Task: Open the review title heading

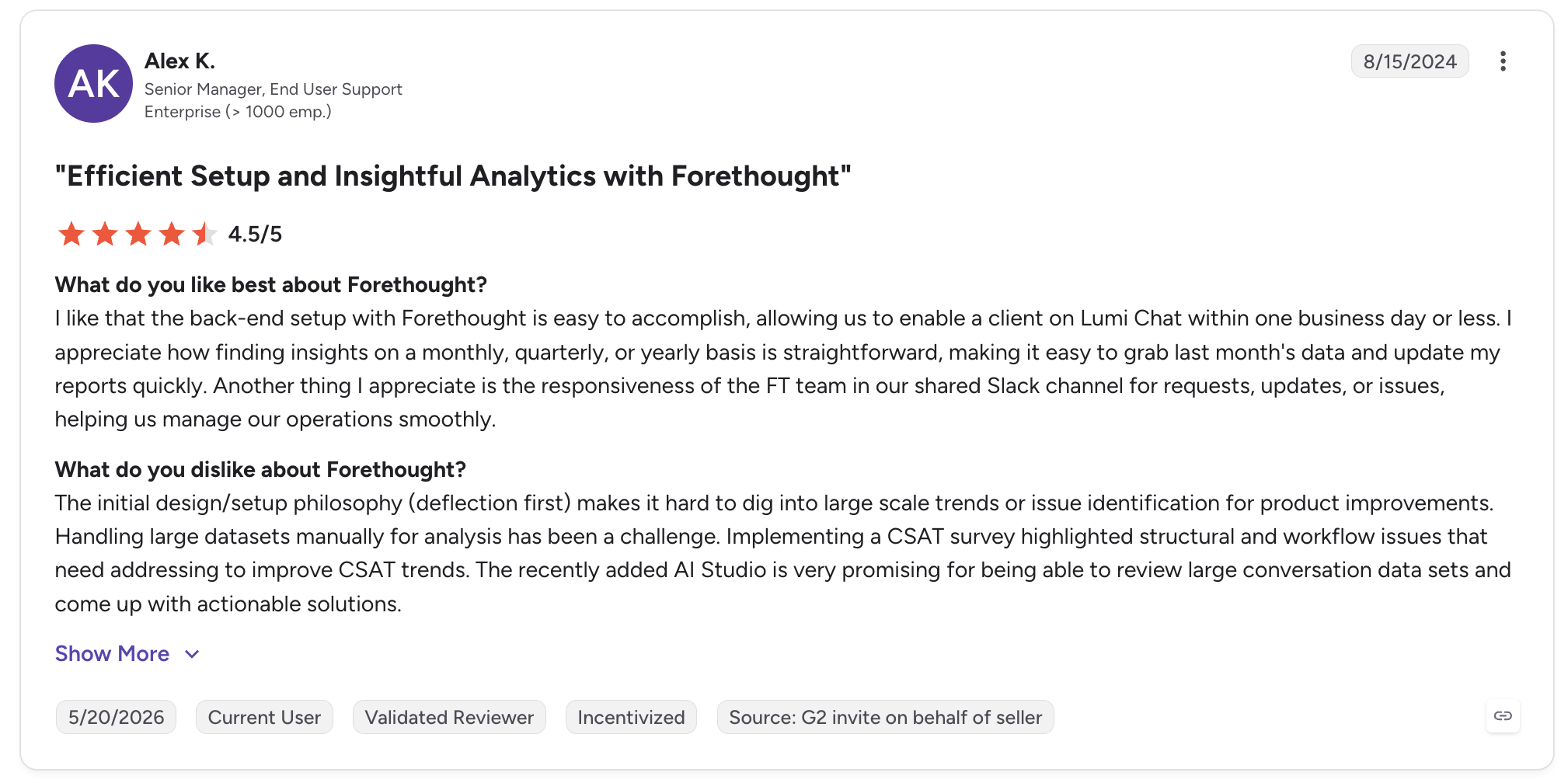Action: point(453,176)
